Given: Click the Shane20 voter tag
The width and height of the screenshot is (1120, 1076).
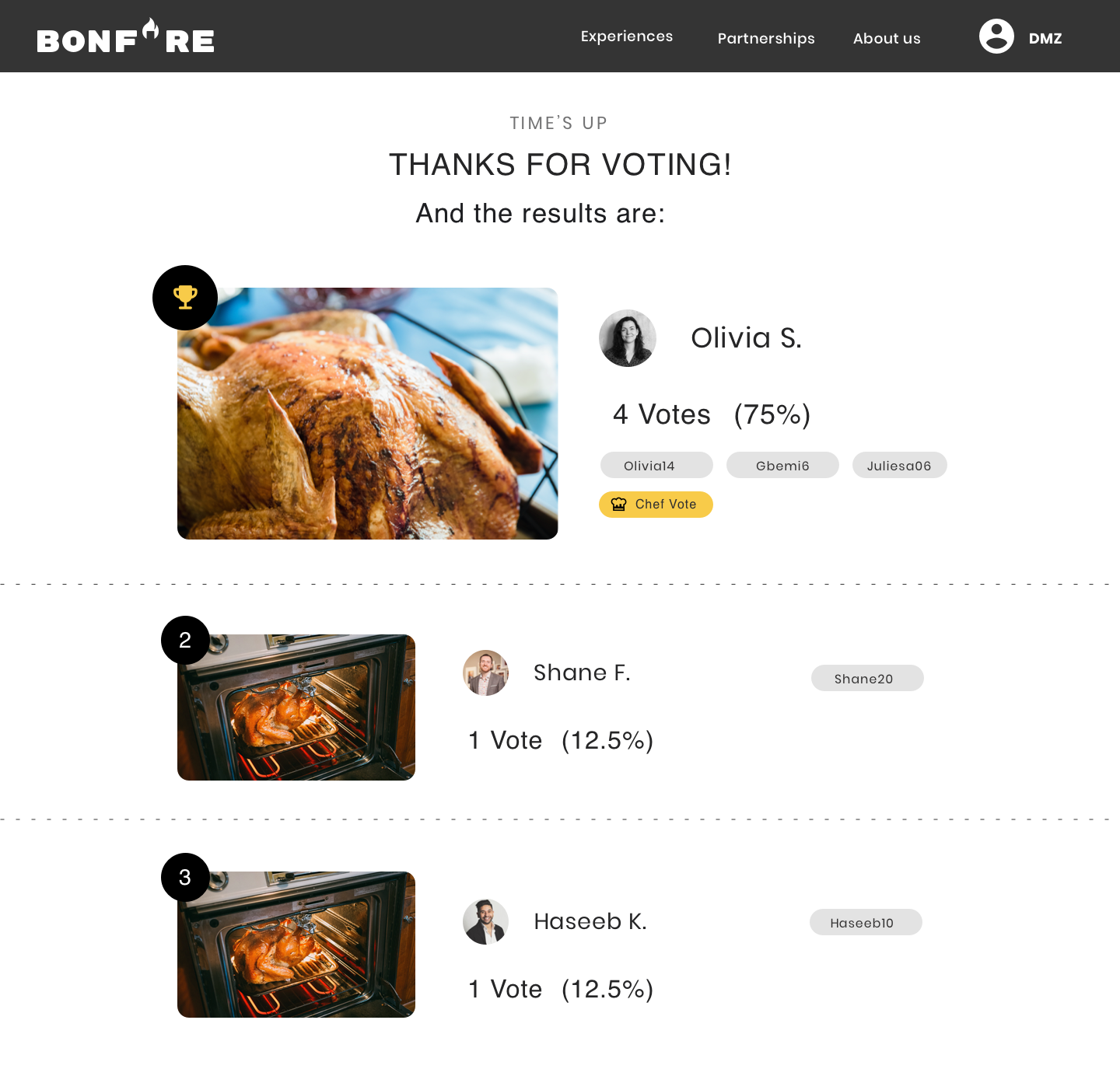Looking at the screenshot, I should tap(867, 678).
